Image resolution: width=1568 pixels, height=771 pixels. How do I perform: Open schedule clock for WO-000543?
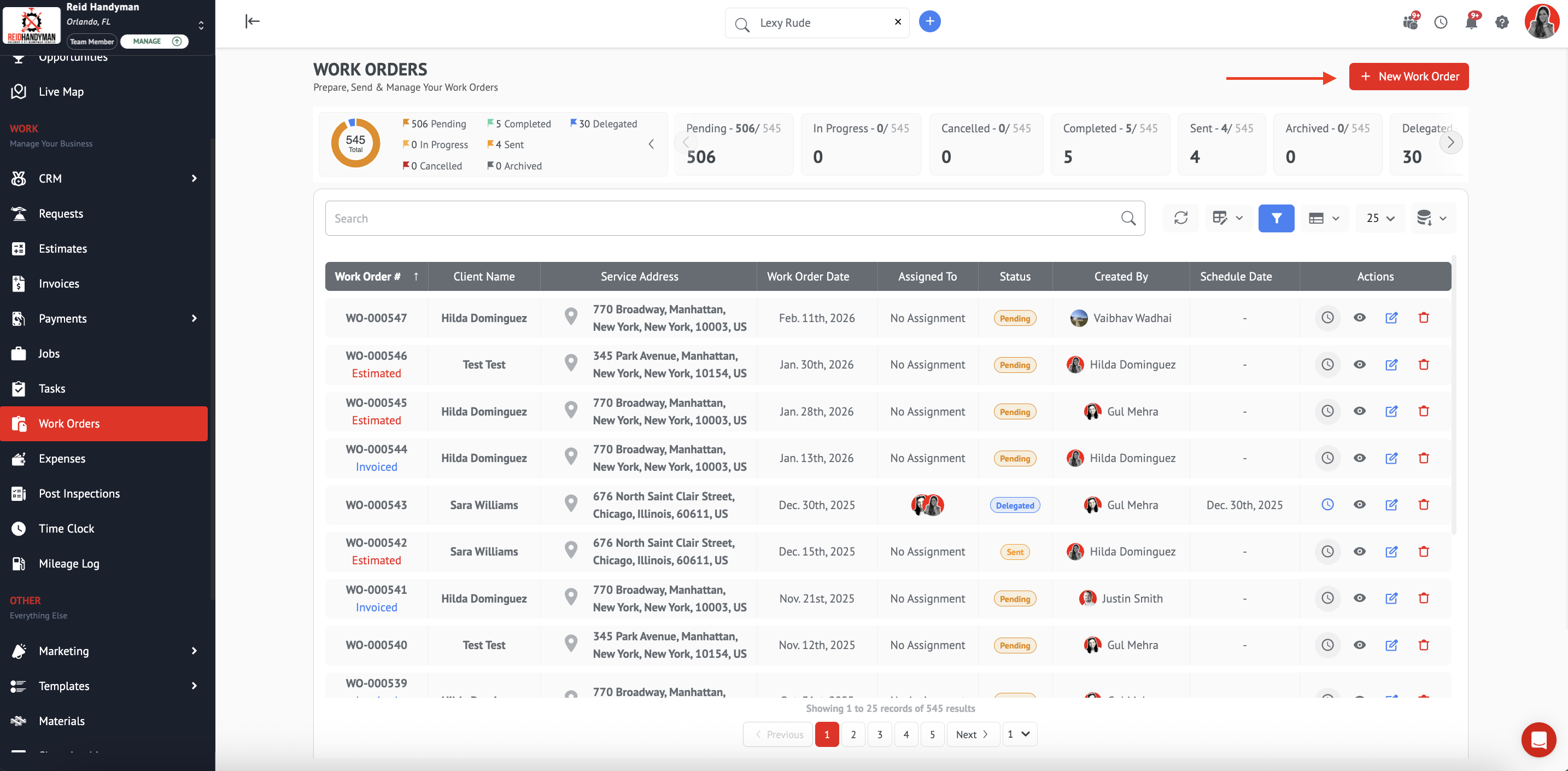1327,505
